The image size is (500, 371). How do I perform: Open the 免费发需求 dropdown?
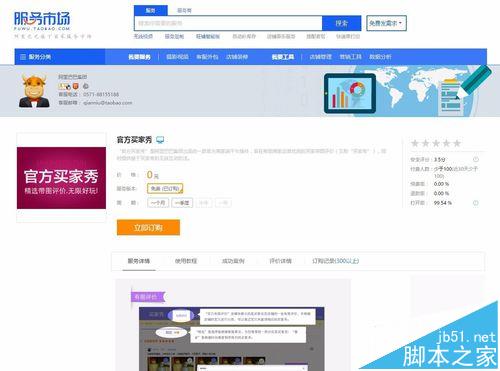coord(386,23)
